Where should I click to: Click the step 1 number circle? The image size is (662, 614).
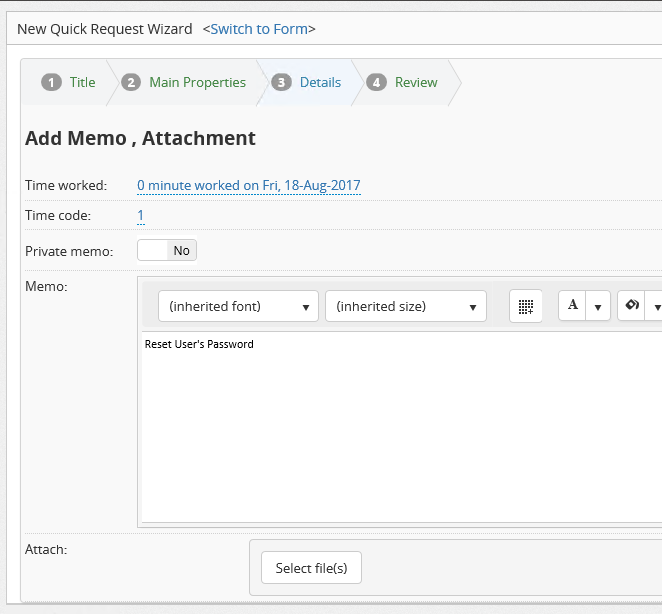[51, 82]
